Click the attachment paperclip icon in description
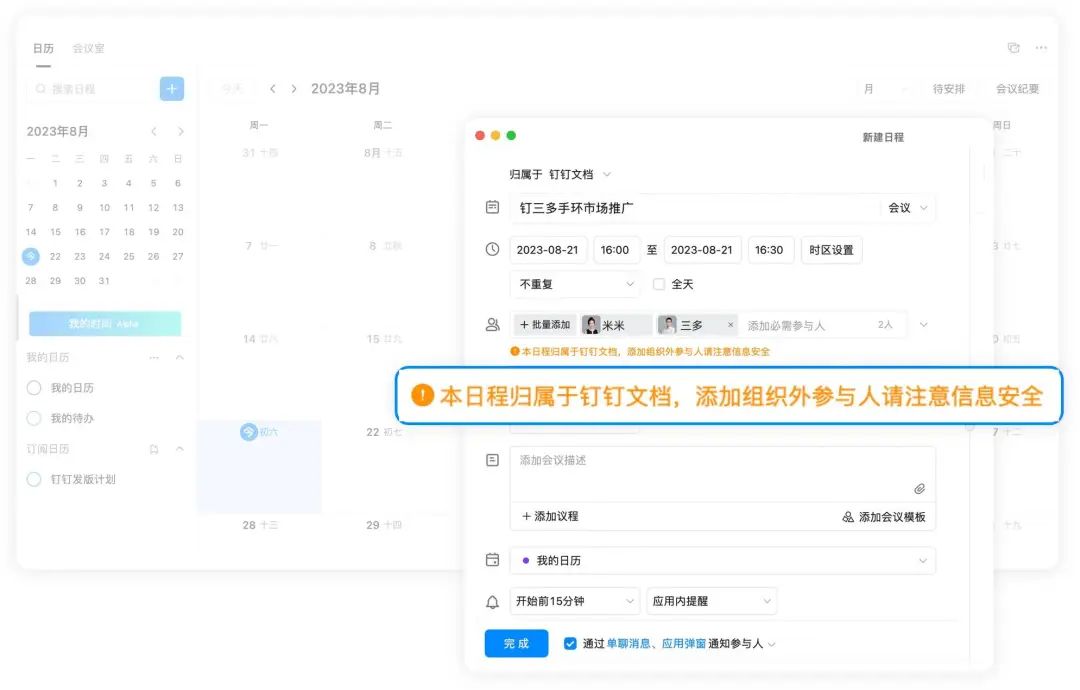 click(919, 489)
